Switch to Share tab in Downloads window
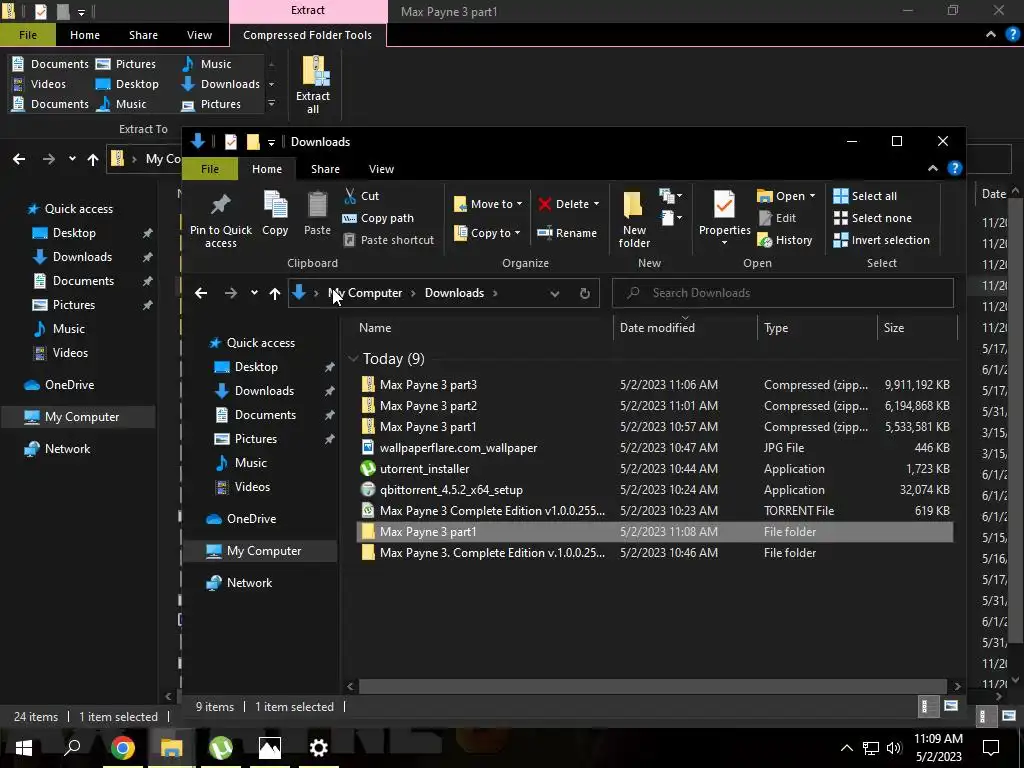This screenshot has width=1024, height=768. (325, 168)
